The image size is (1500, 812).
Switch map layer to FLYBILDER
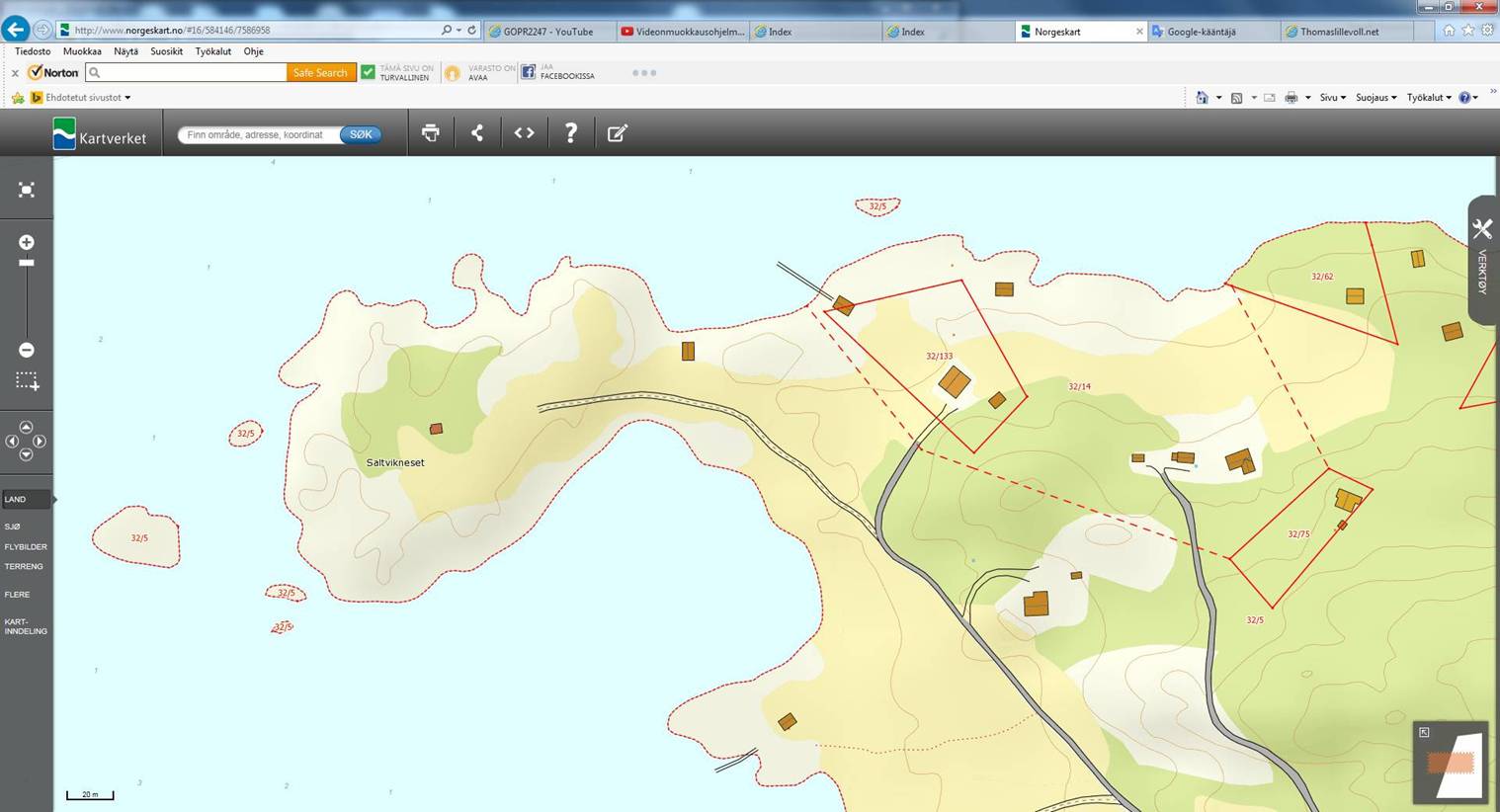click(26, 546)
